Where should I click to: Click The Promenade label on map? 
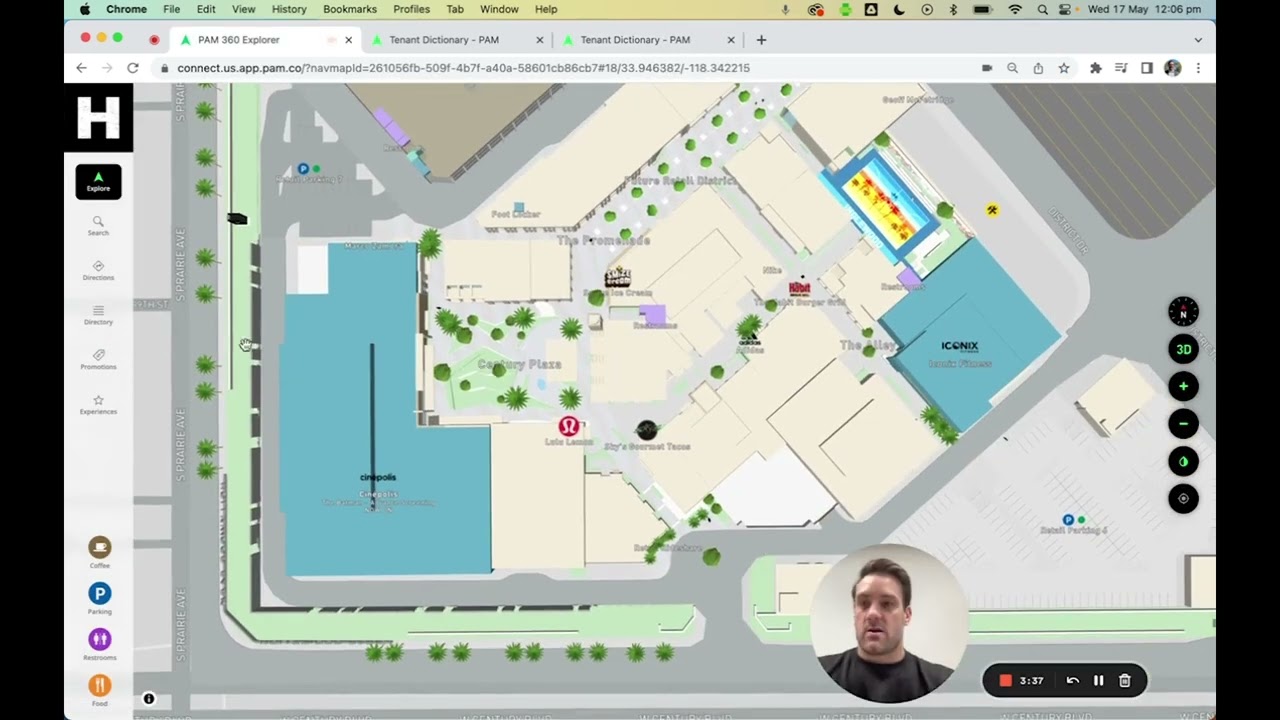(x=603, y=241)
